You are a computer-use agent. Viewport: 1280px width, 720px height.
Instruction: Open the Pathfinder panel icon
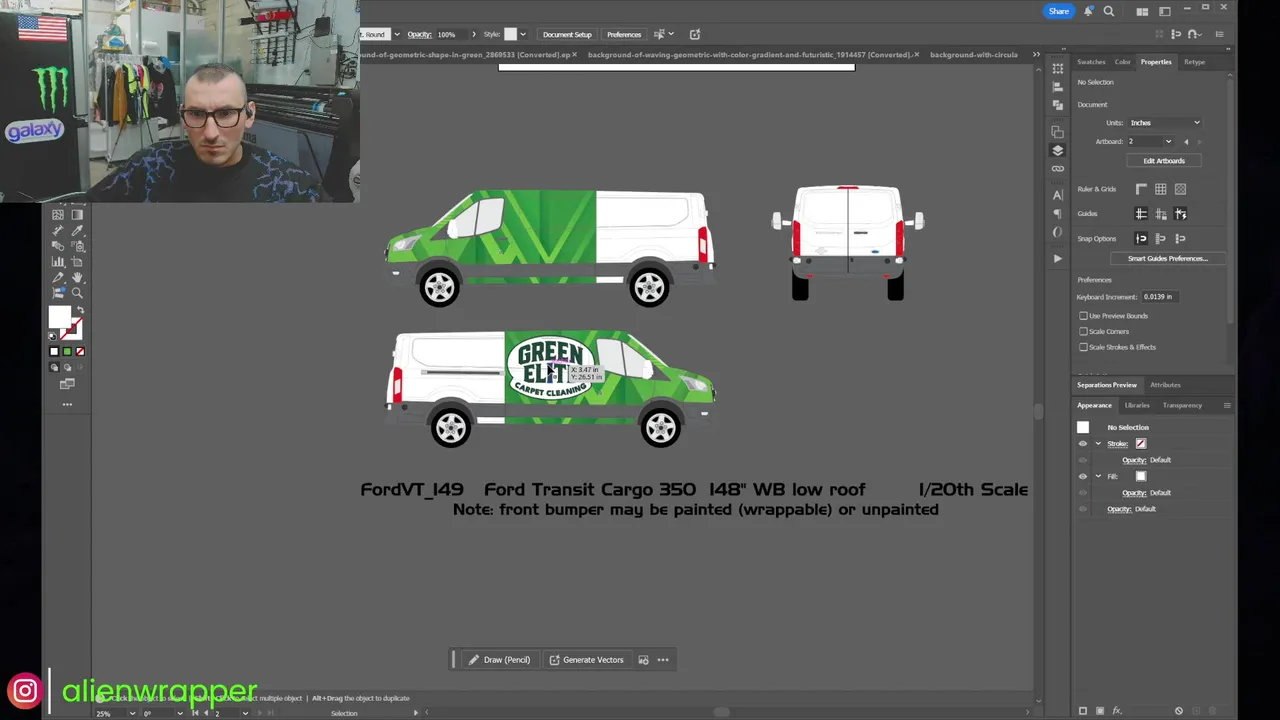coord(1058,105)
